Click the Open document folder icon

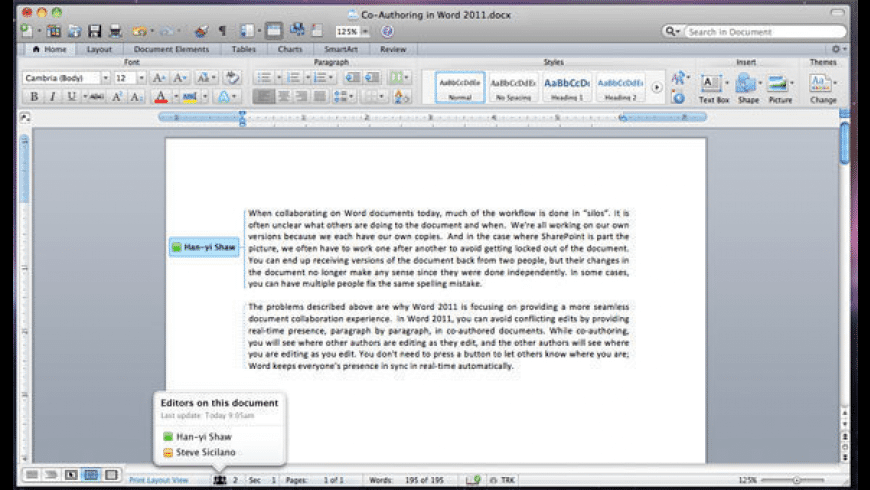pos(74,31)
